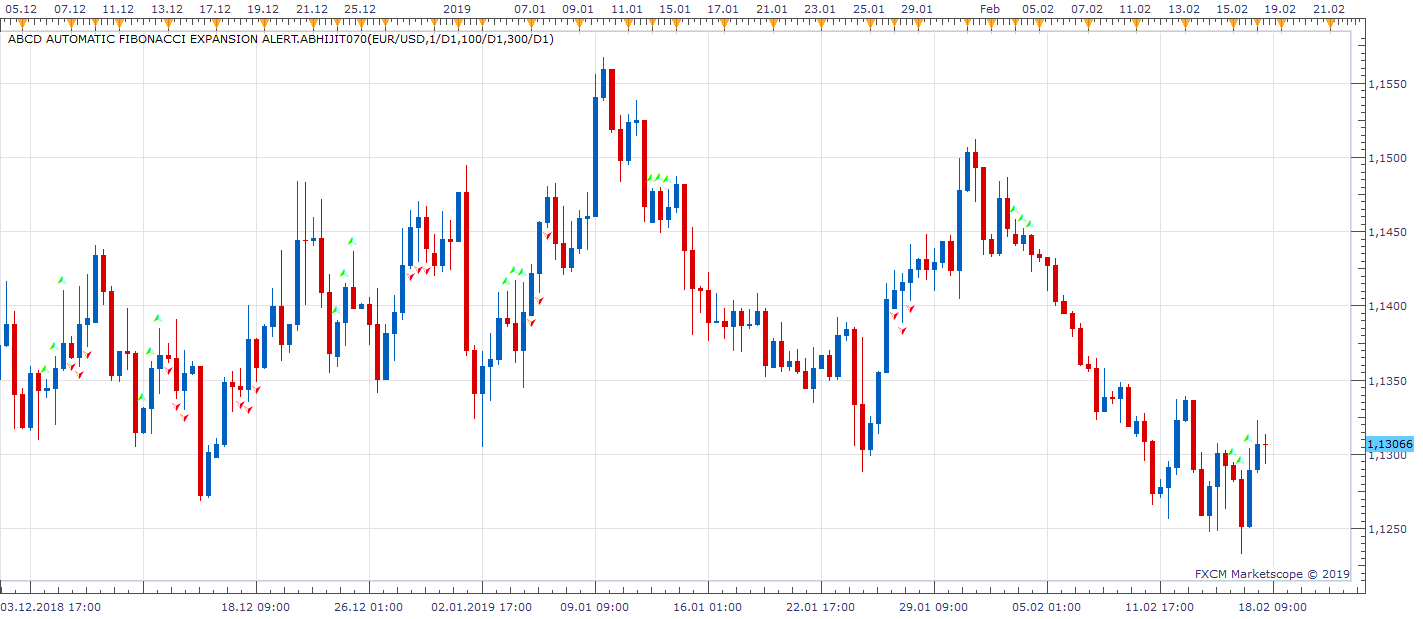This screenshot has height=619, width=1423.
Task: Click the 18.12 09:00 bottom time label
Action: point(255,607)
